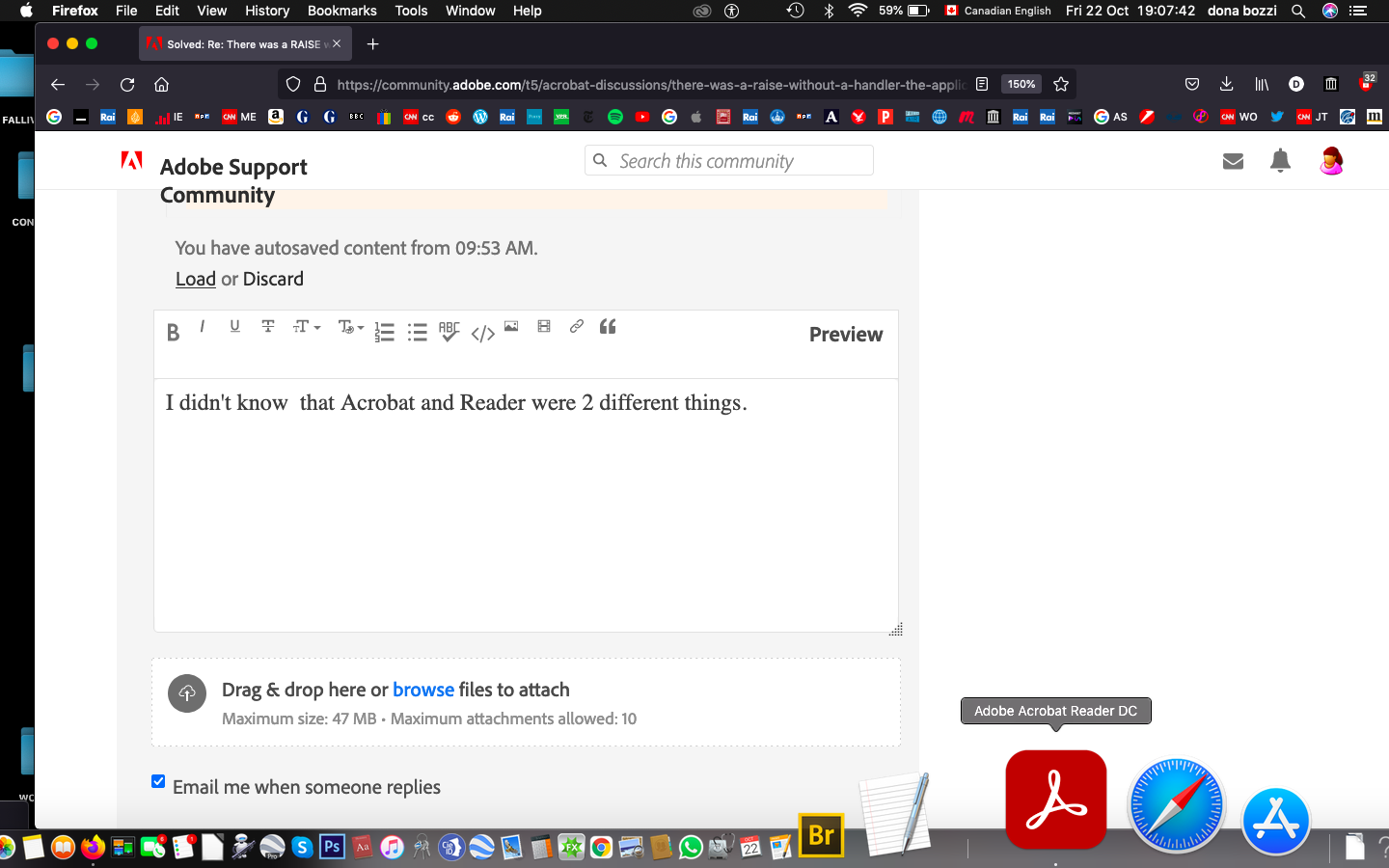1389x868 pixels.
Task: Switch to Preview of the reply
Action: pyautogui.click(x=846, y=335)
